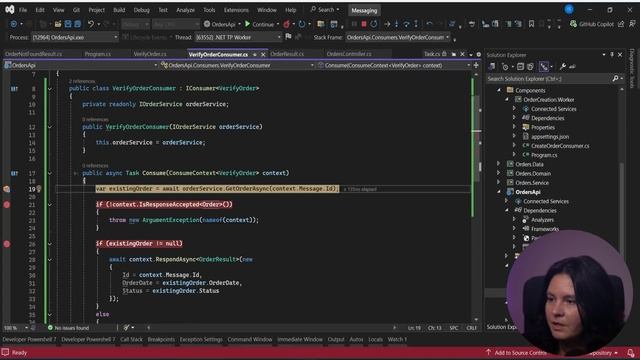Close the VerifyOrderConsumer.cs tab

click(x=263, y=54)
